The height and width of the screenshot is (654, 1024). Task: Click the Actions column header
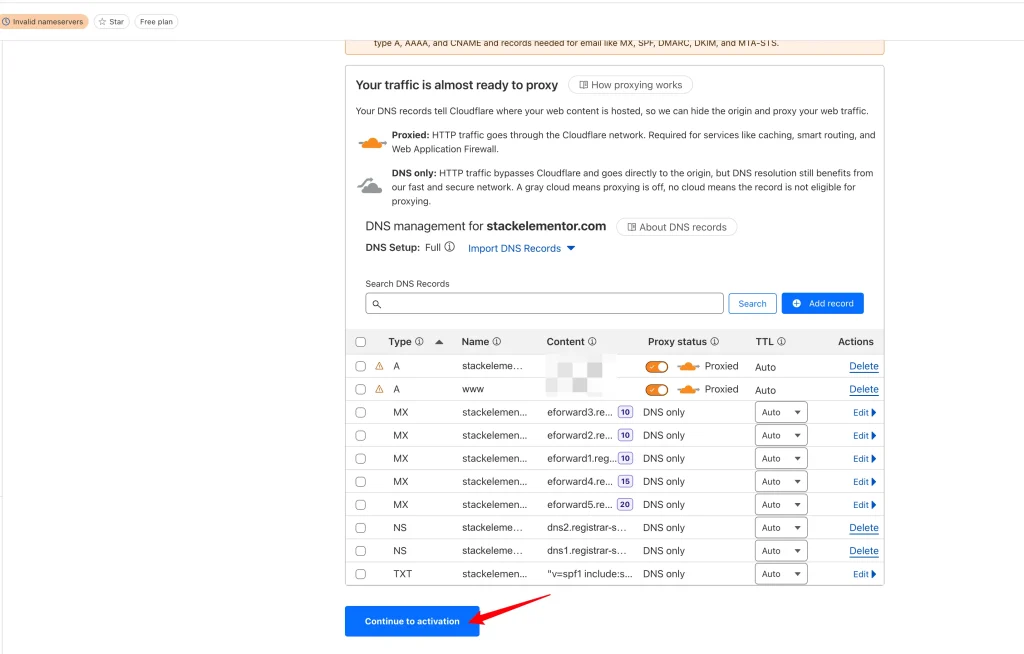[x=856, y=342]
